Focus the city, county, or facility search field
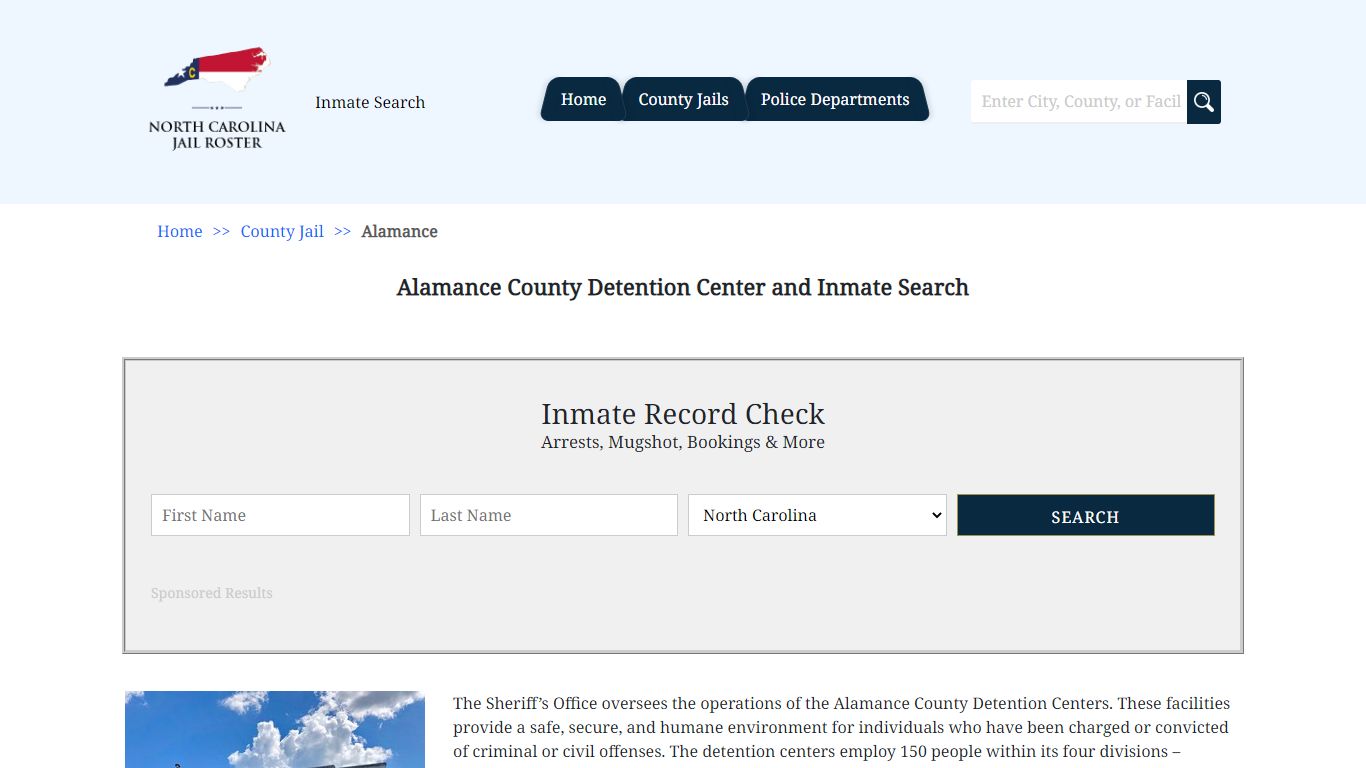The width and height of the screenshot is (1366, 768). click(1079, 102)
